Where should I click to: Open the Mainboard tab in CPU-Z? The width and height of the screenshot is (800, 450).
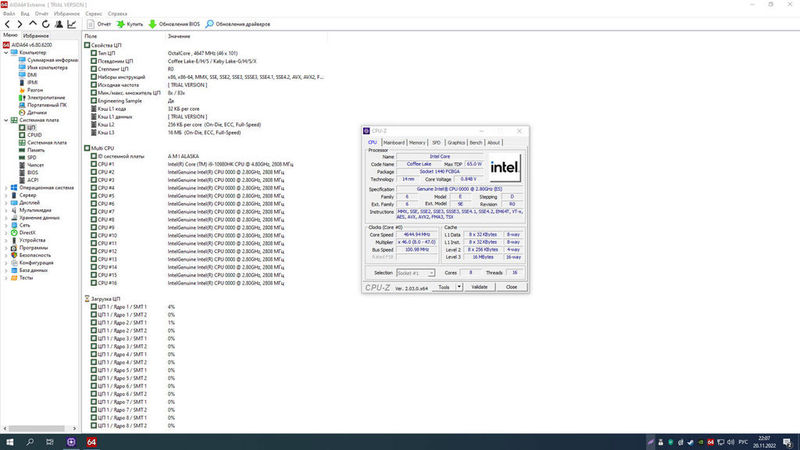tap(393, 143)
